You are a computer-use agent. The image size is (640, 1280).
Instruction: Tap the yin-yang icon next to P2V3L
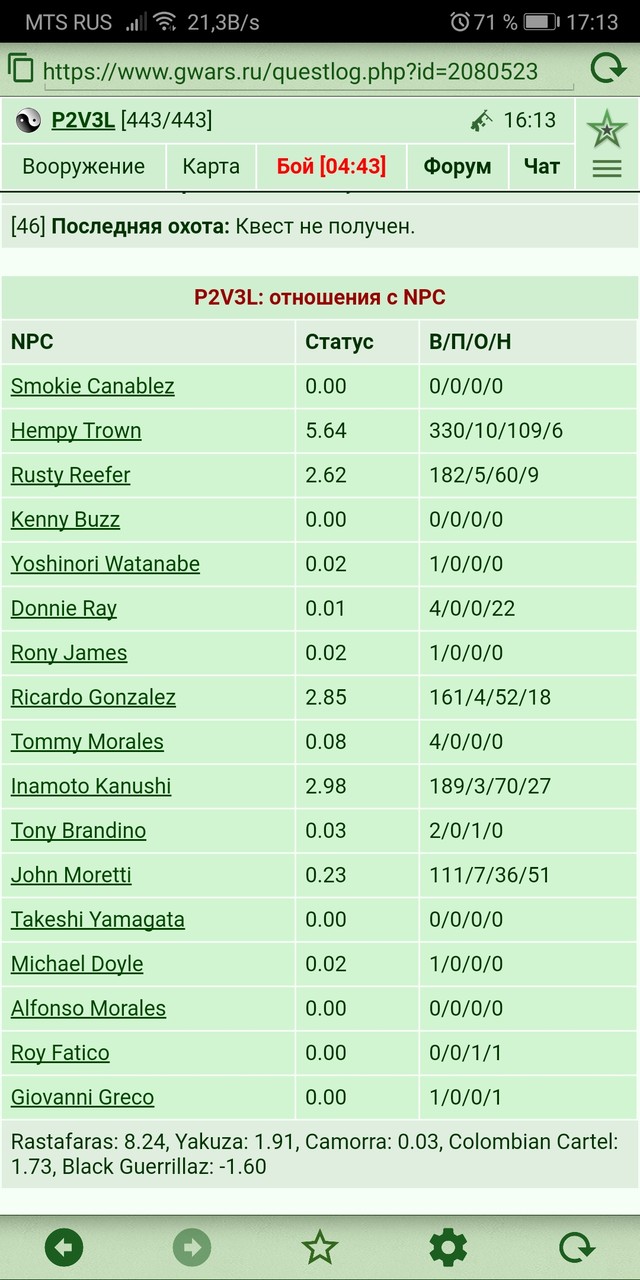click(x=28, y=121)
